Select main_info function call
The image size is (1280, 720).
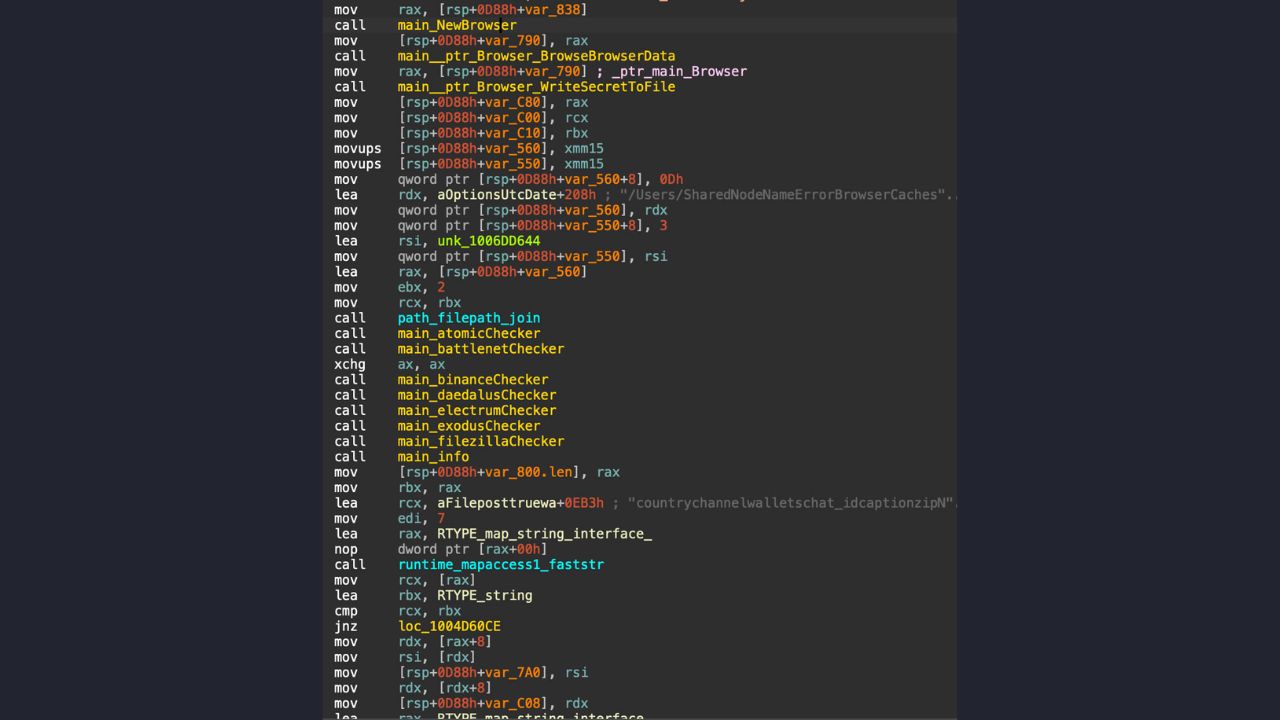433,457
